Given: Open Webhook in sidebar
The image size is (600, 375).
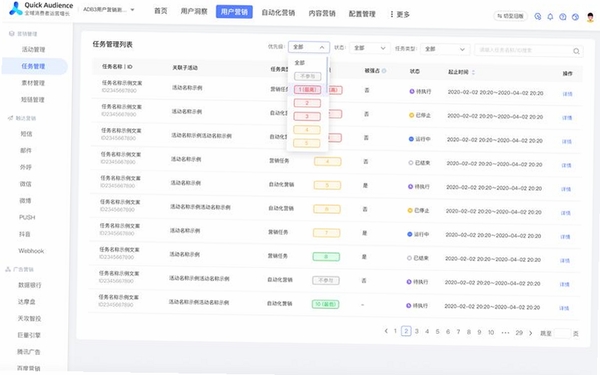Looking at the screenshot, I should point(31,251).
